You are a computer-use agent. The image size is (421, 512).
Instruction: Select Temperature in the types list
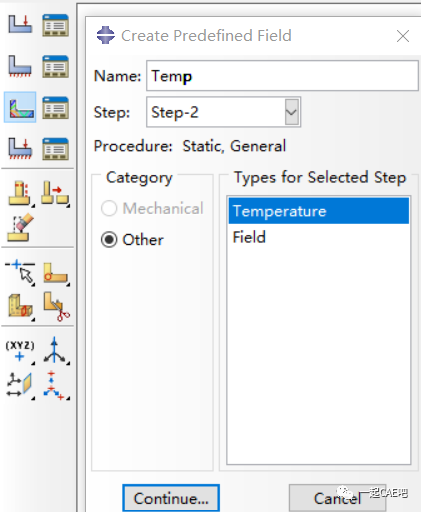tap(319, 211)
